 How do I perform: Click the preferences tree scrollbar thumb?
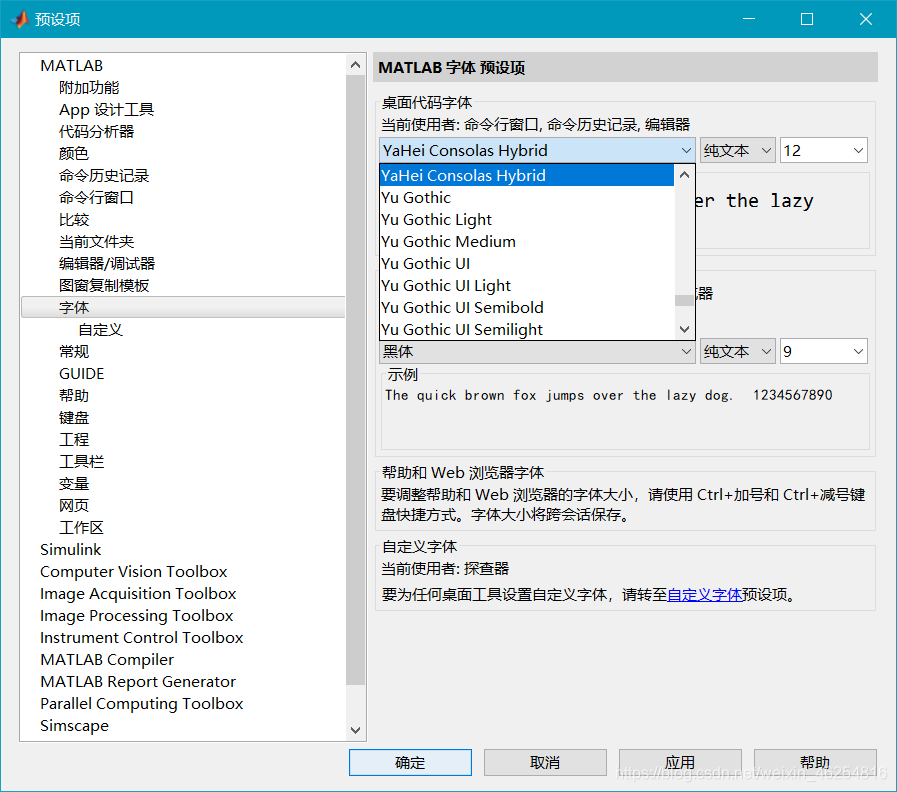point(355,380)
